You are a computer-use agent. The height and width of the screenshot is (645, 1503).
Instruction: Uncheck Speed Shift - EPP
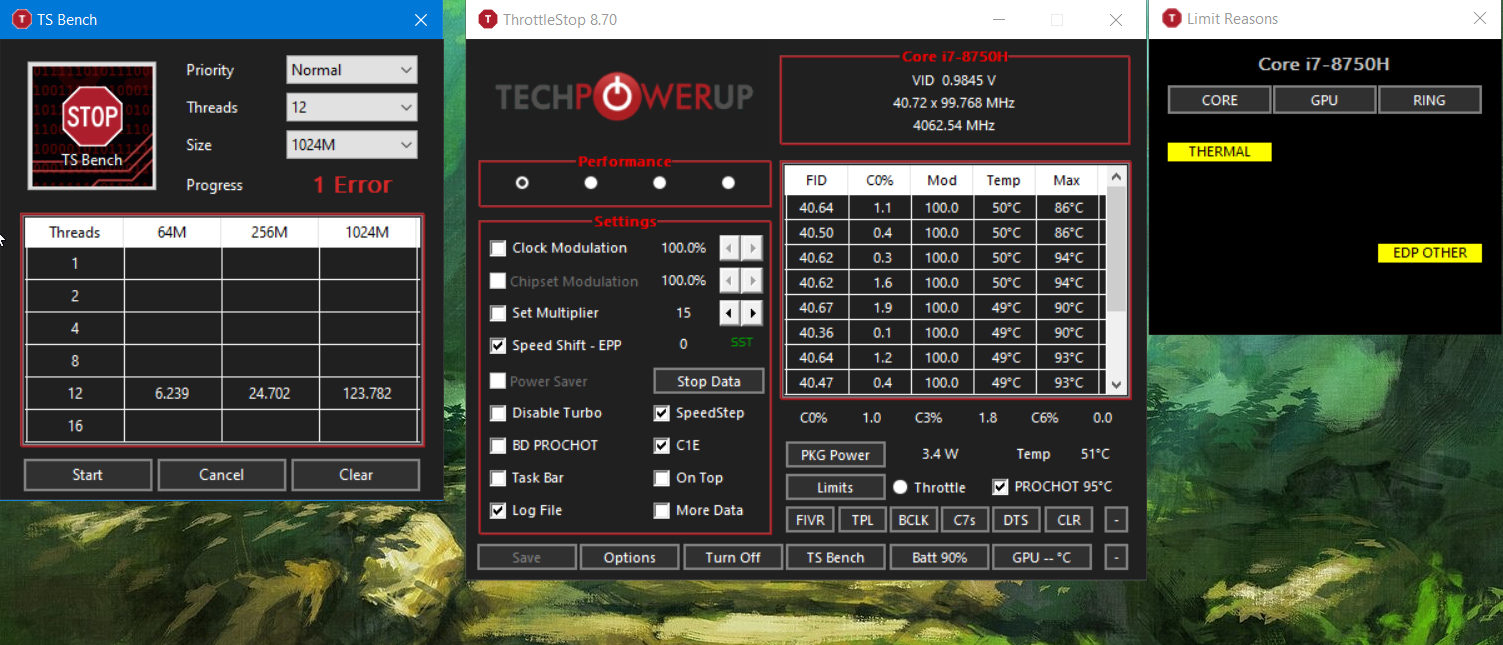coord(498,346)
